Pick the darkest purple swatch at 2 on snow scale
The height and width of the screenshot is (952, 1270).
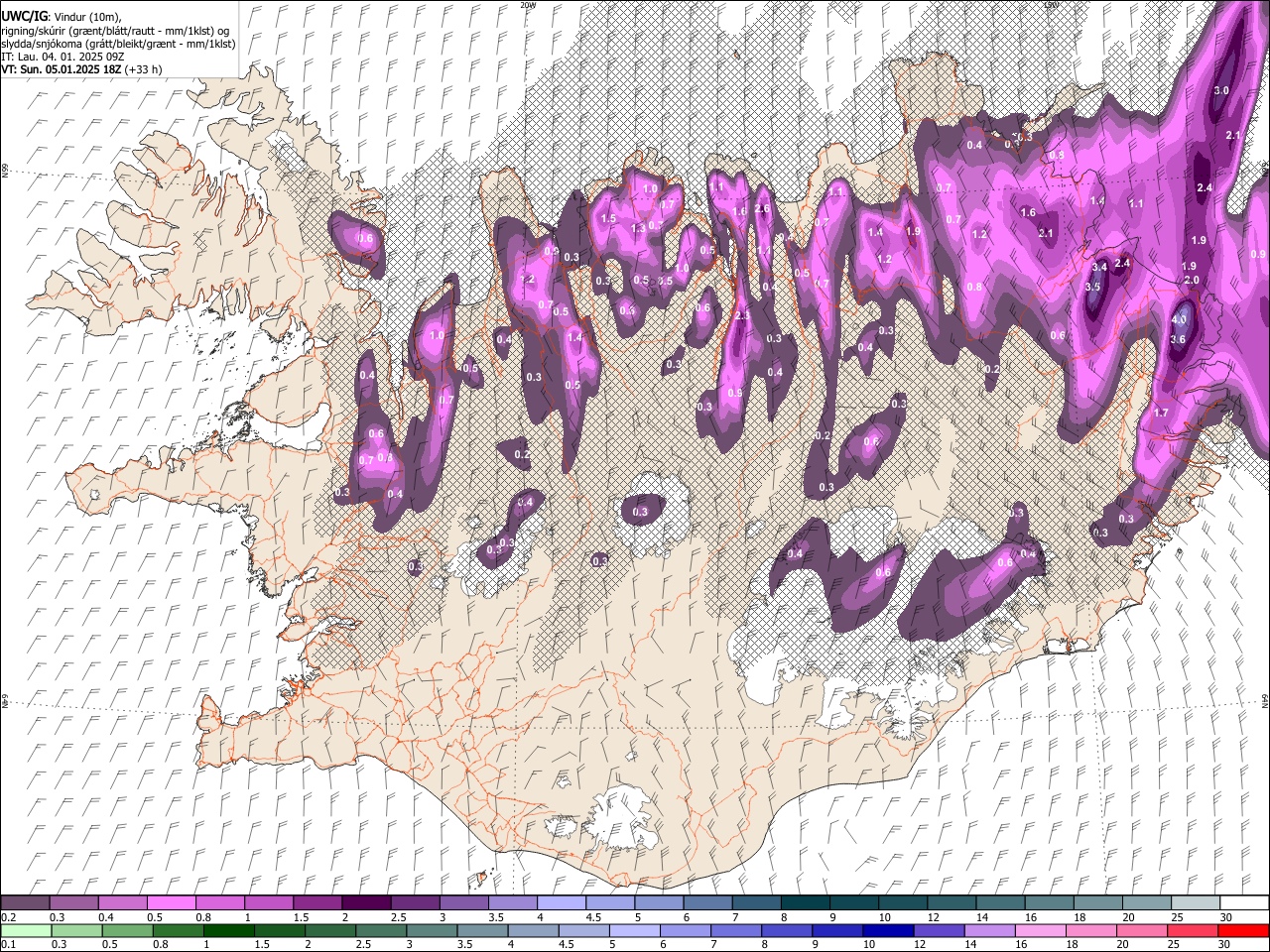point(365,903)
